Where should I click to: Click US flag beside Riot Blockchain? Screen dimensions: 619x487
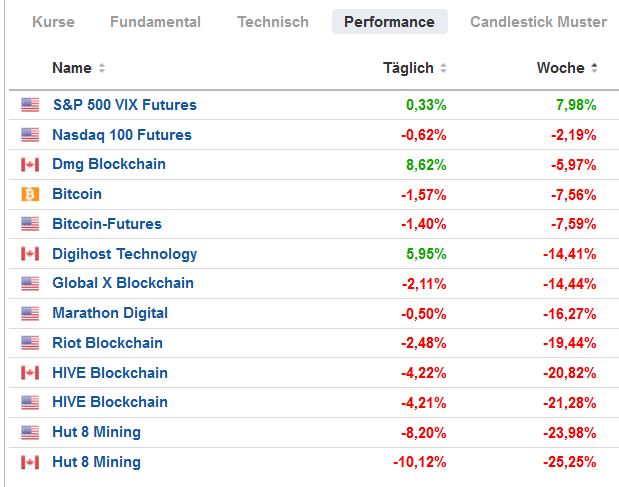click(30, 343)
